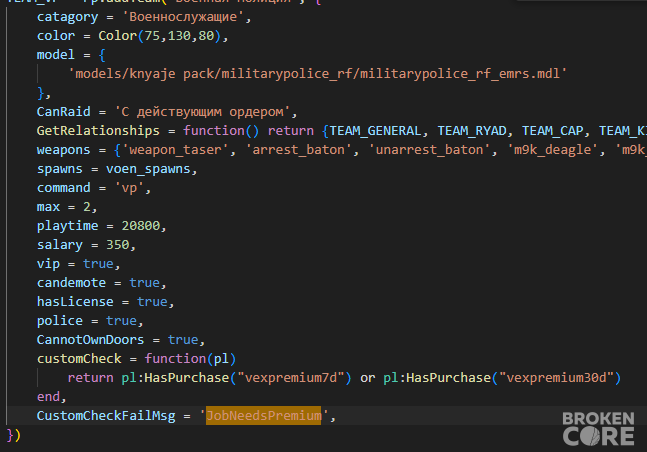Image resolution: width=647 pixels, height=452 pixels.
Task: Click the closing brace of model table
Action: coord(40,93)
